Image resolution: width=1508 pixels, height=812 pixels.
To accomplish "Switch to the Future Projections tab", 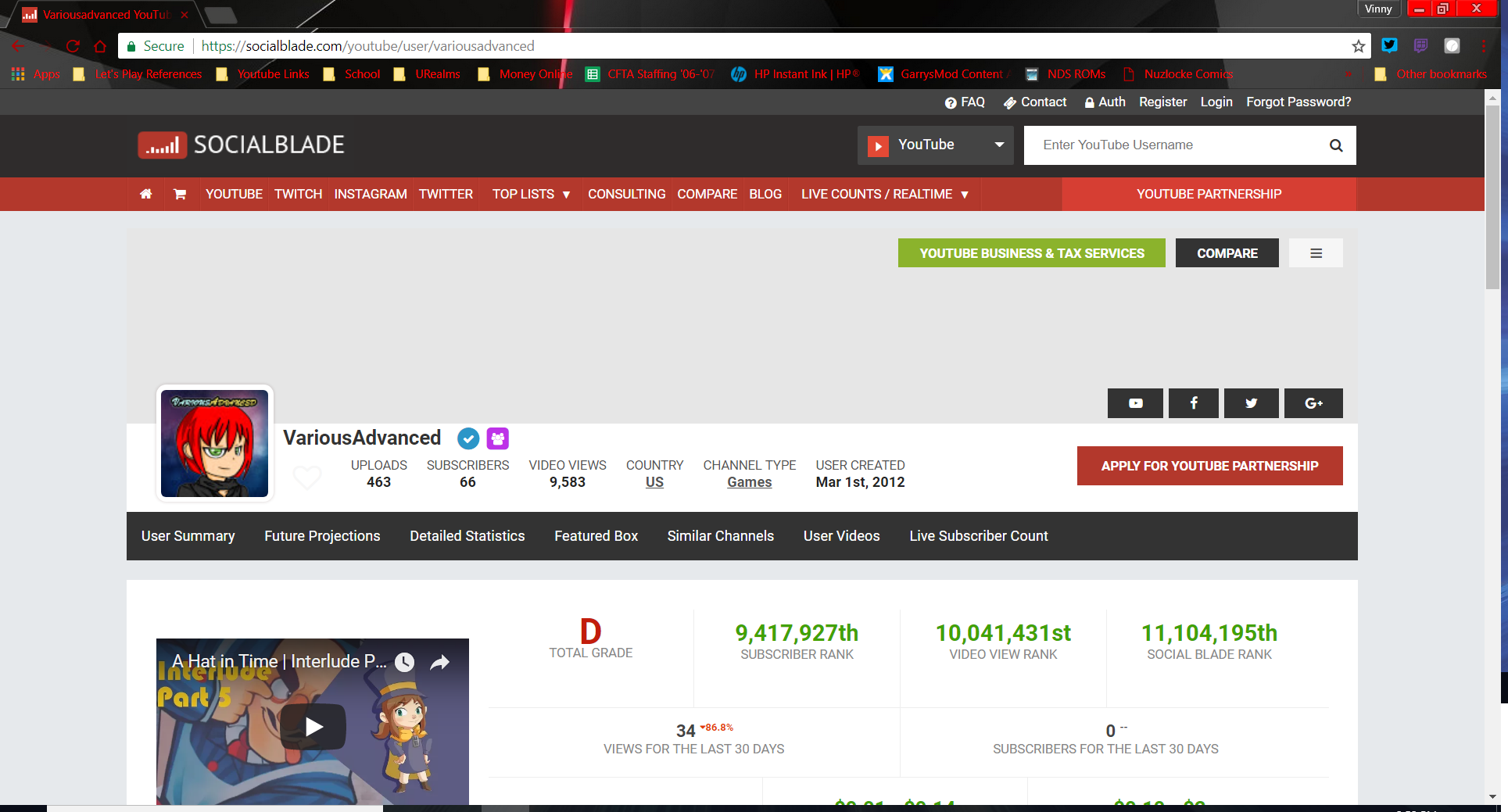I will [322, 536].
